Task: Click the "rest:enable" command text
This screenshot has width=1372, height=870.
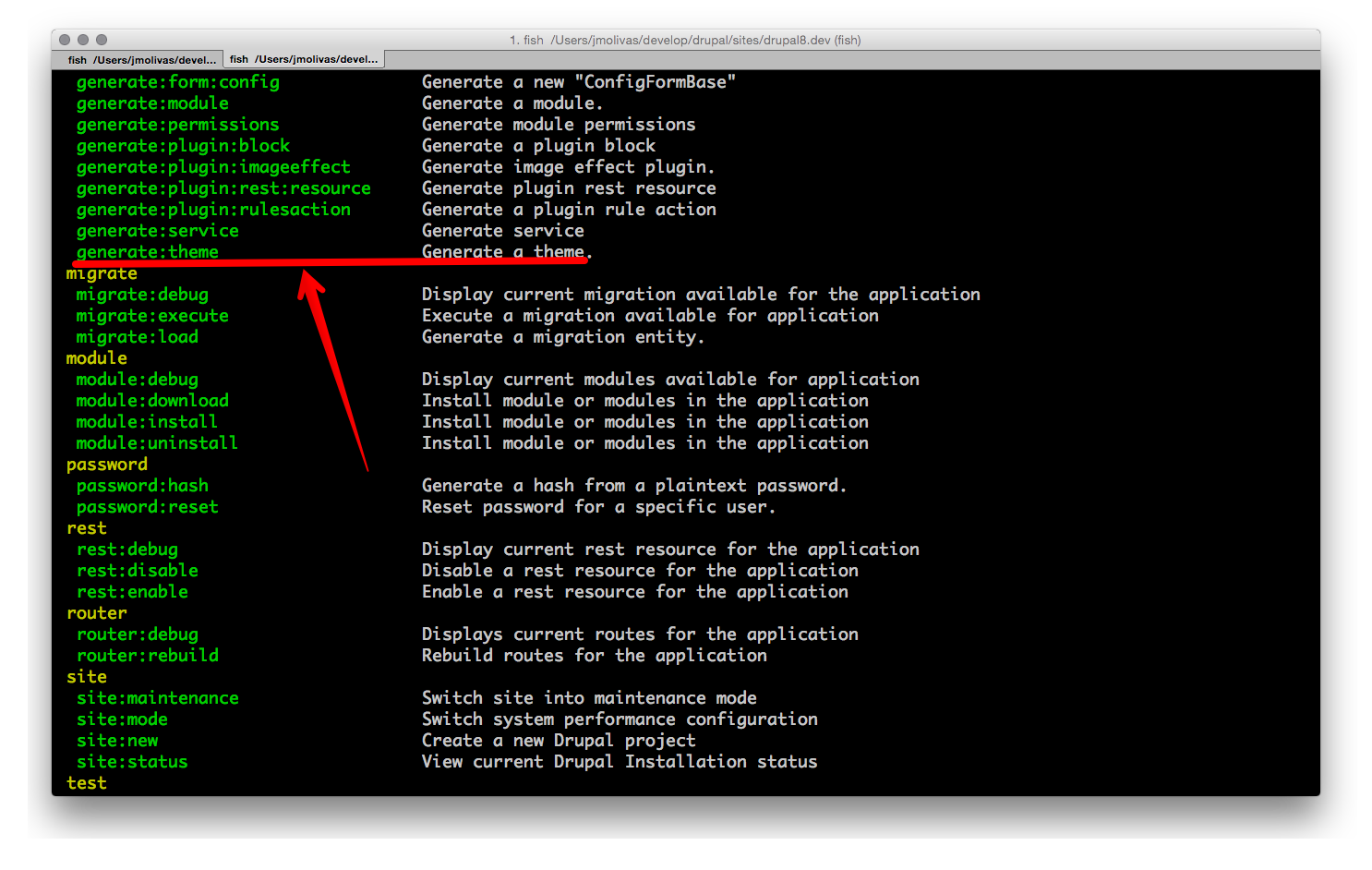Action: click(x=132, y=592)
